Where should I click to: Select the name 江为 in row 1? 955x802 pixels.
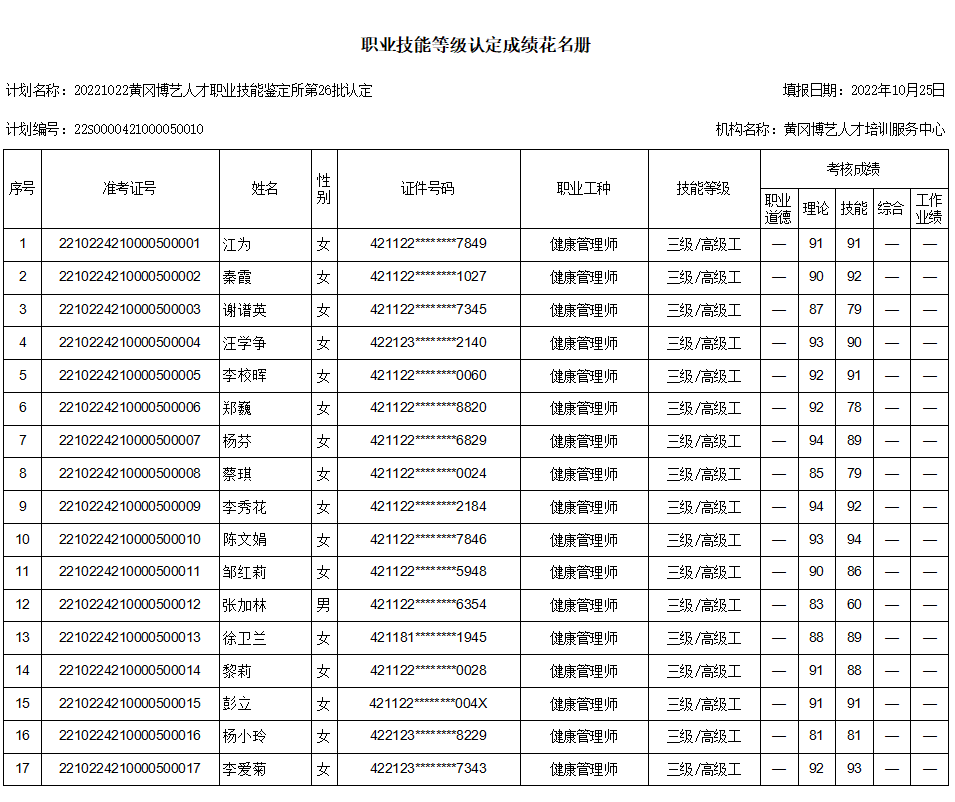237,245
